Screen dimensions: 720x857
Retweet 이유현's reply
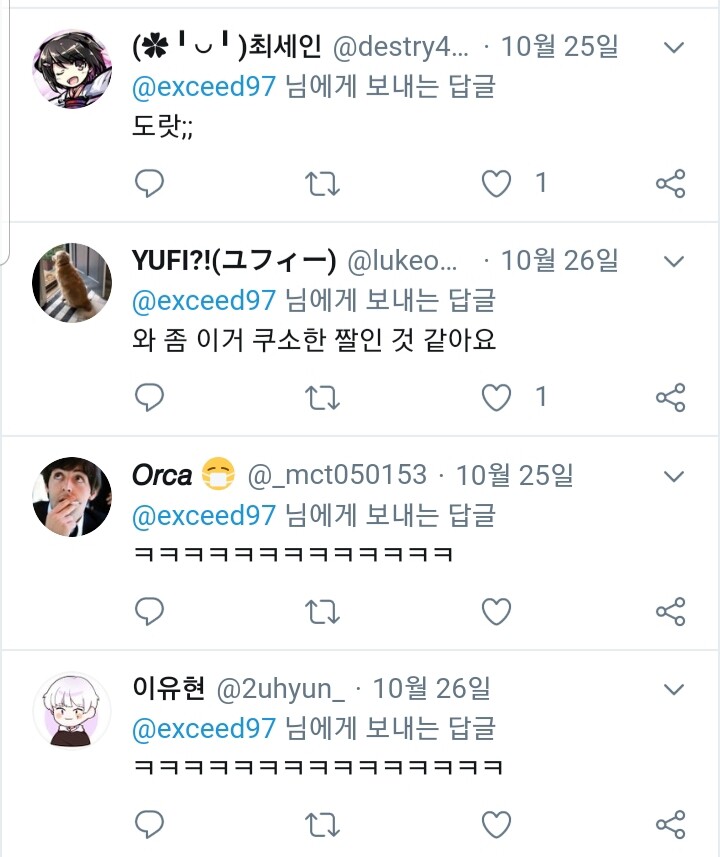click(x=322, y=824)
